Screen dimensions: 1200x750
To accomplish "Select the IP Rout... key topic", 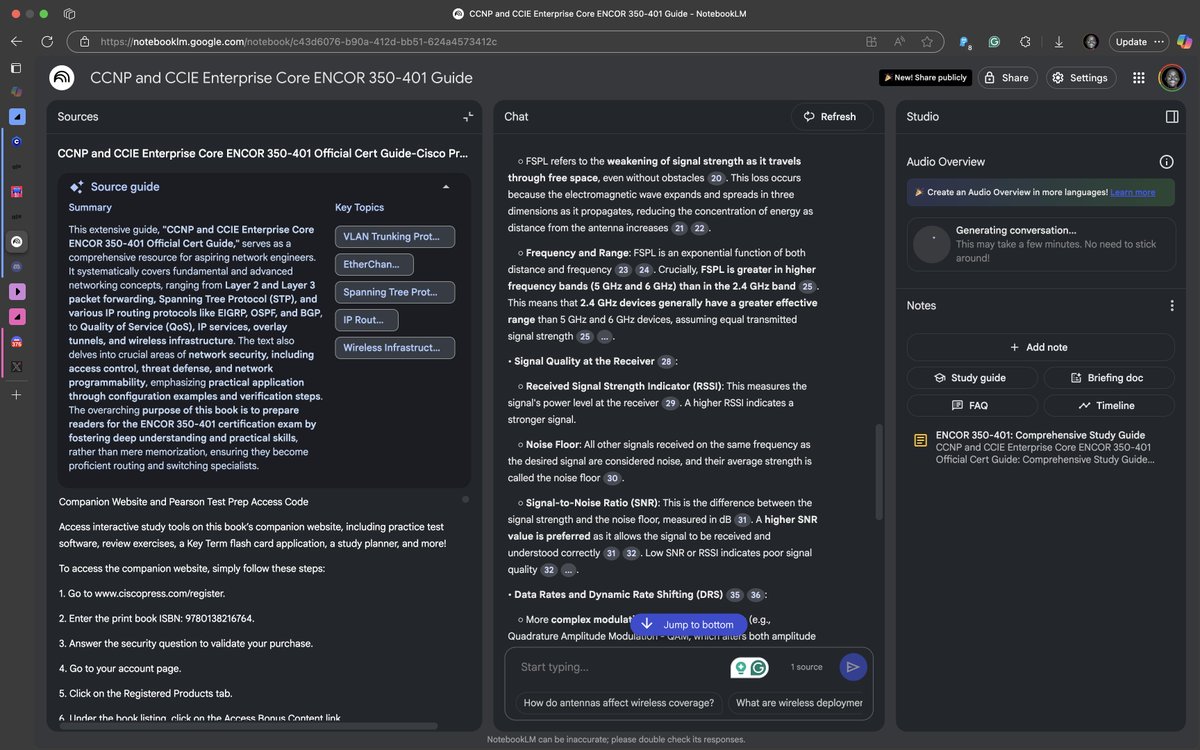I will click(366, 320).
